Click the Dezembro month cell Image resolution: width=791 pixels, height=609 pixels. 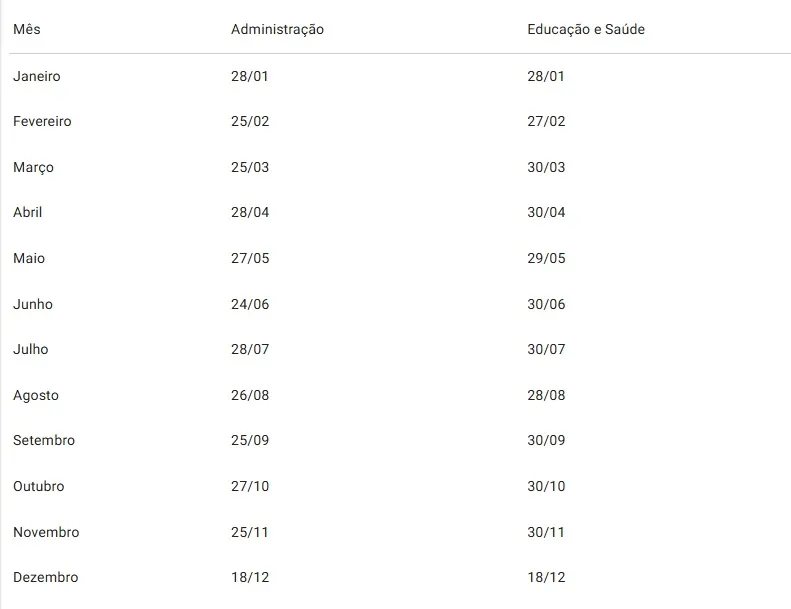click(x=46, y=578)
